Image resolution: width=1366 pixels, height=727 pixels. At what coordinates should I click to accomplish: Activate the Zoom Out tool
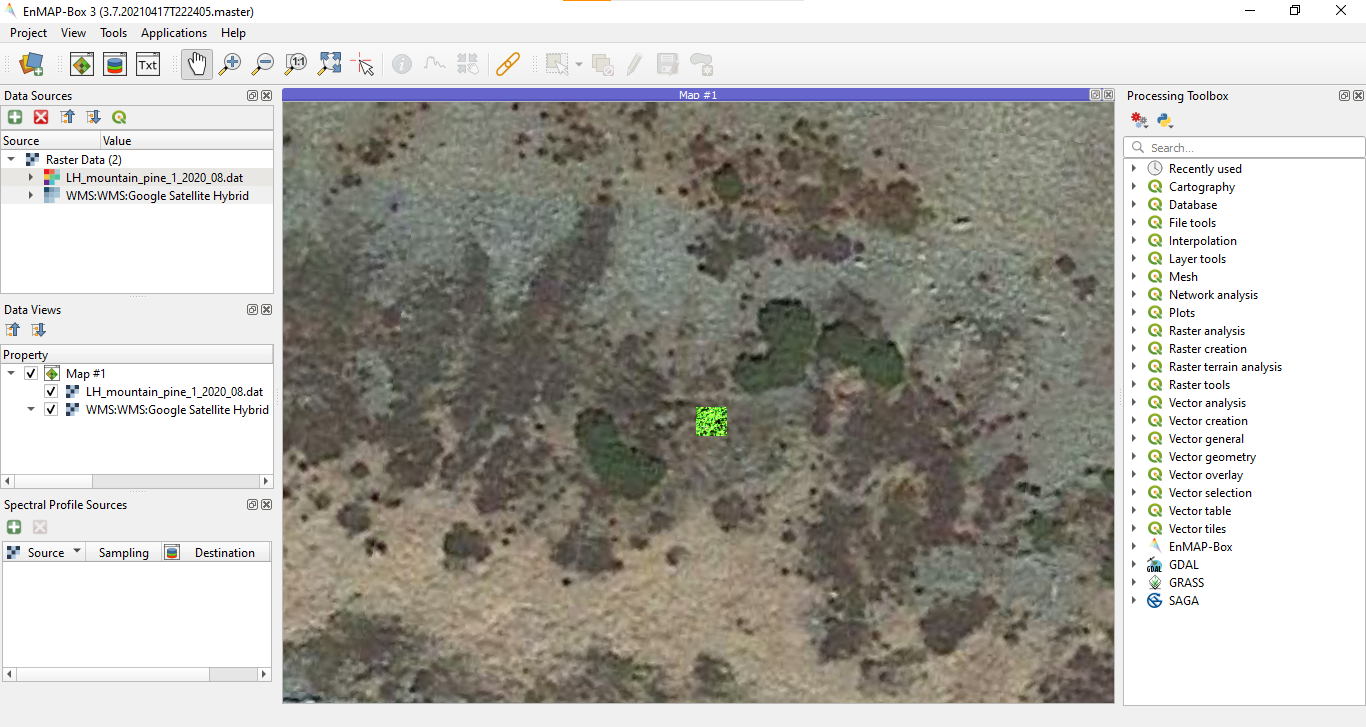(262, 63)
